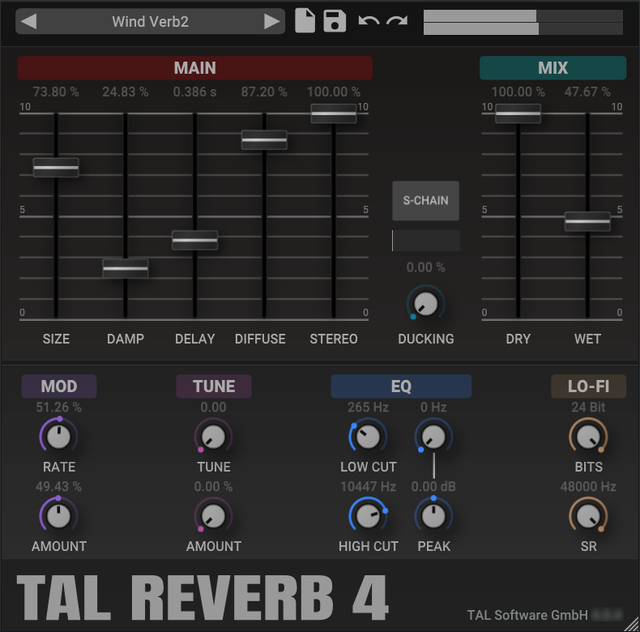Click the 49.43 % mod amount value
This screenshot has width=640, height=632.
coord(59,486)
